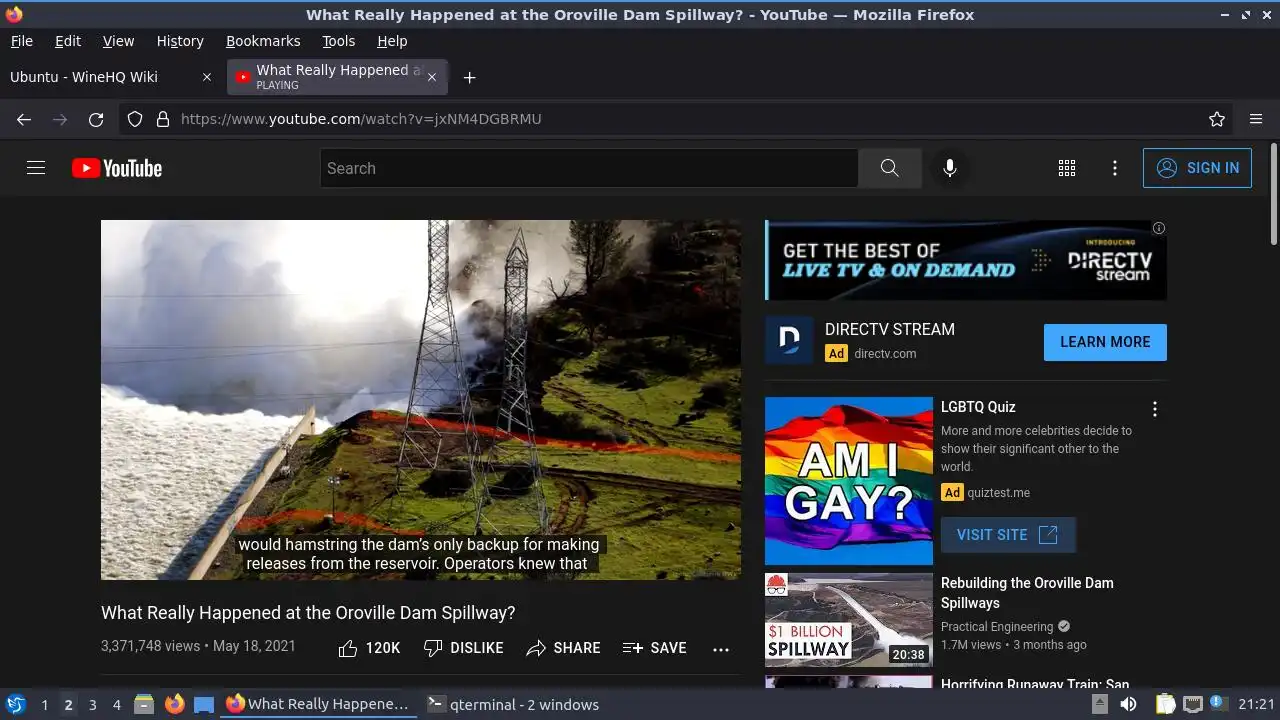Open the tracking protection shield icon

[x=135, y=119]
